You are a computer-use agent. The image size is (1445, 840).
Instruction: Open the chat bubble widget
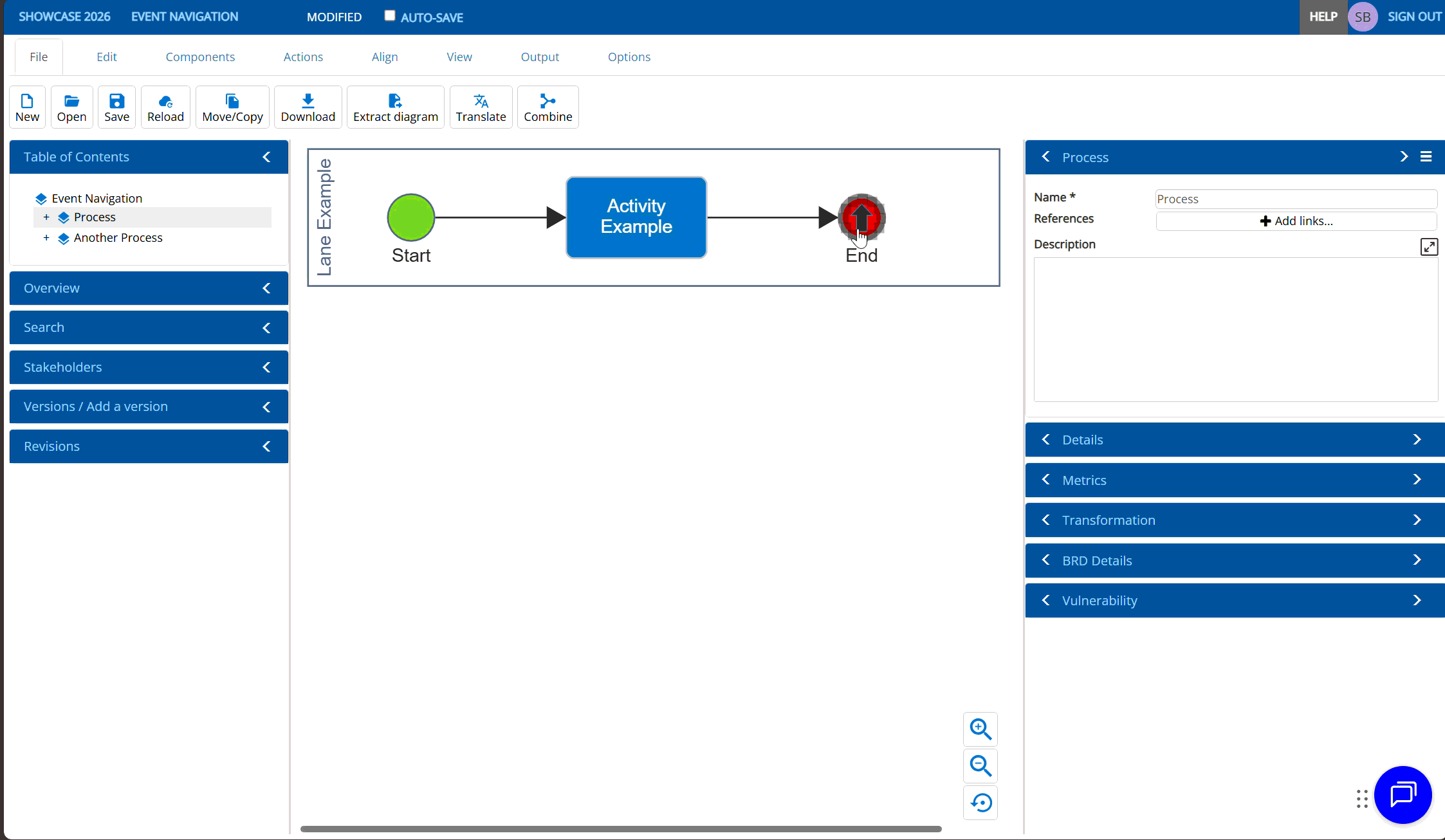pos(1403,795)
